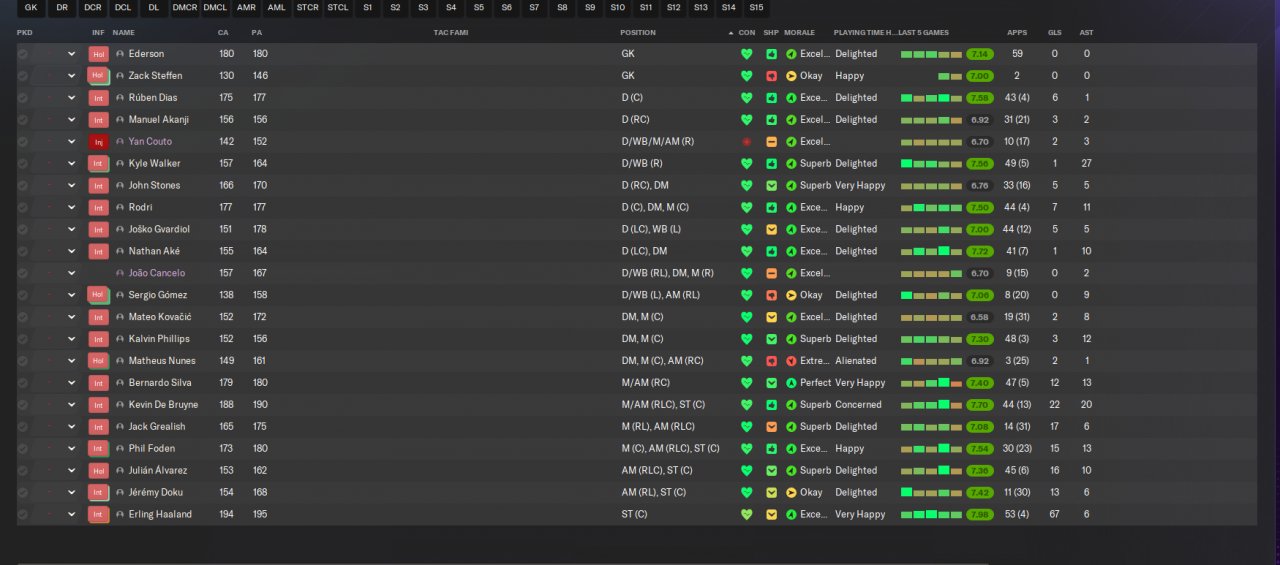Toggle picked checkmark for Rodri
This screenshot has width=1280, height=565.
[23, 208]
